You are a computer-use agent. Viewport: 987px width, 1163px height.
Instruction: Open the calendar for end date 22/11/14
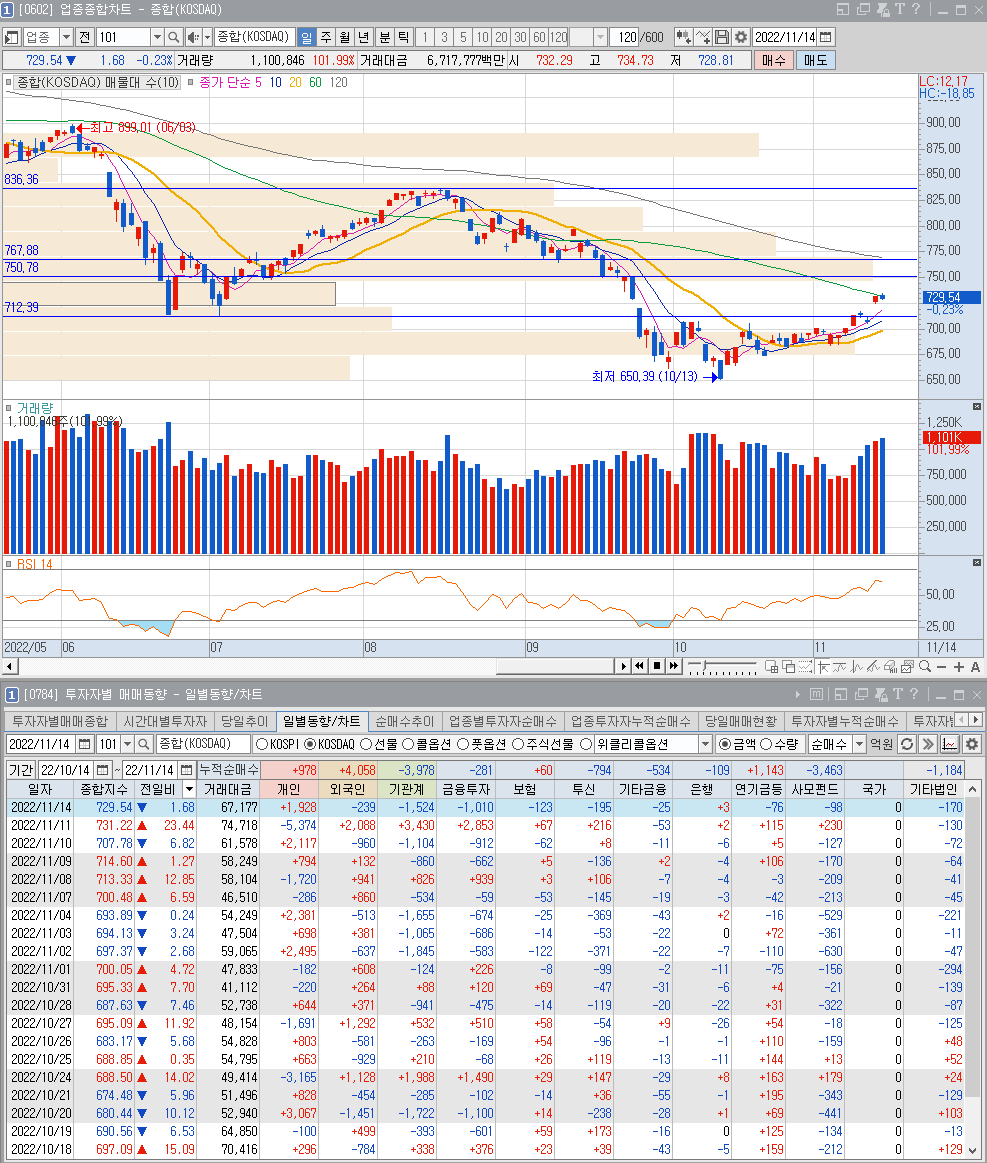point(186,771)
